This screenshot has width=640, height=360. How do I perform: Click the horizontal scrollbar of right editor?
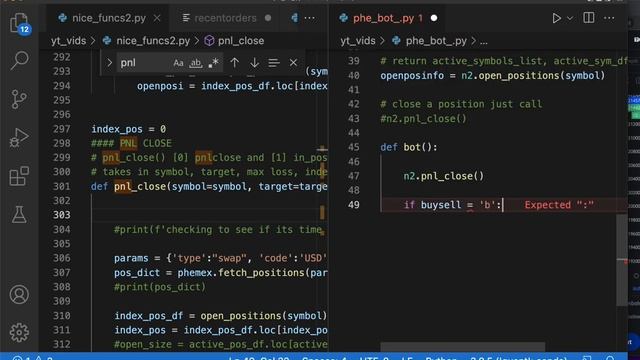(462, 347)
